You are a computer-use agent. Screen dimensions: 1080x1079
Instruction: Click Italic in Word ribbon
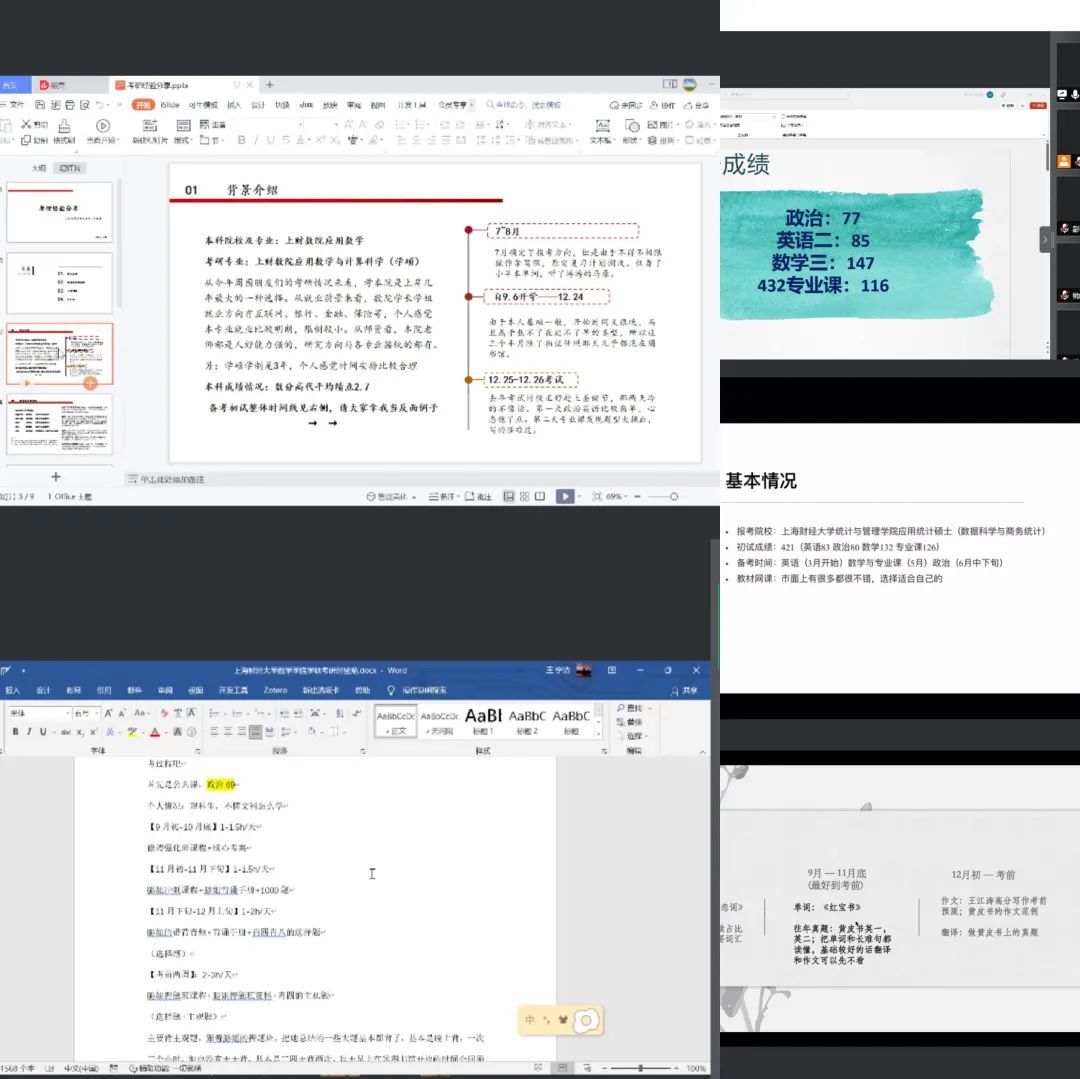point(29,732)
